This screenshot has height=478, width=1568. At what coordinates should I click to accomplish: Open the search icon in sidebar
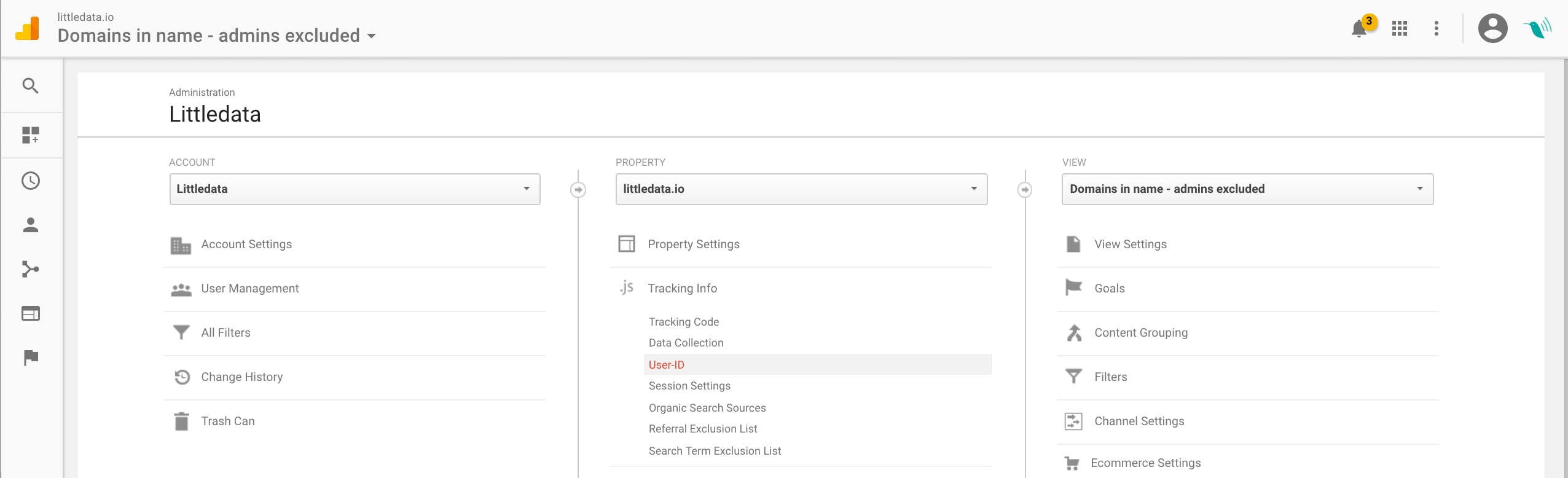coord(31,86)
